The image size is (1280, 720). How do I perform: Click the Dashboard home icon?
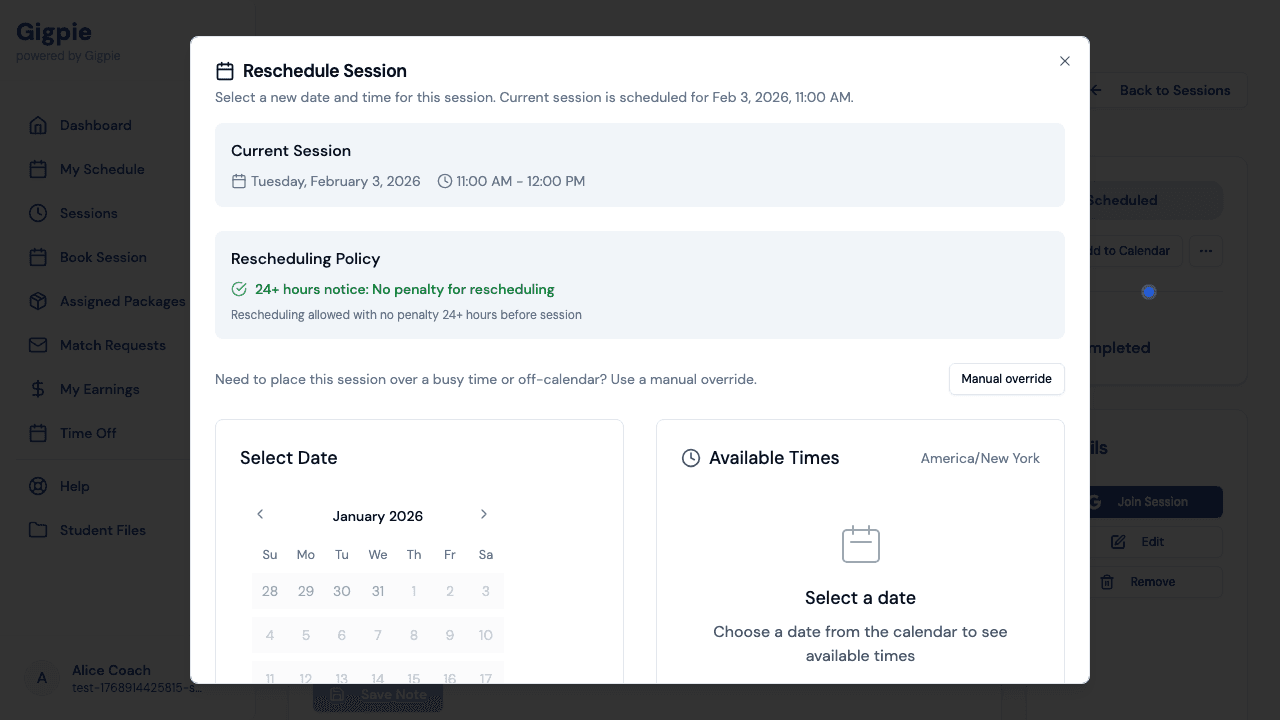(x=38, y=125)
